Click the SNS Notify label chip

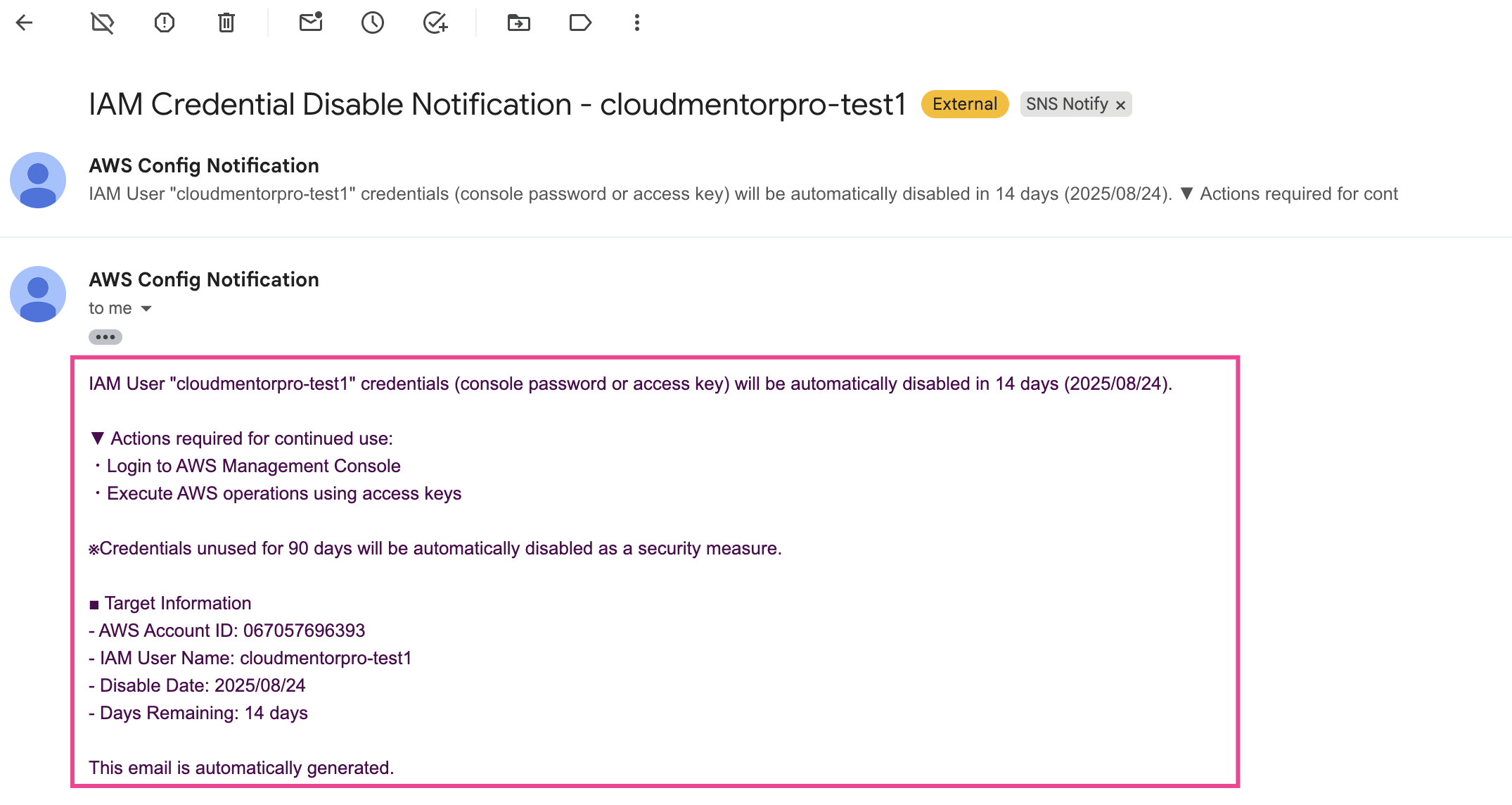[1066, 104]
